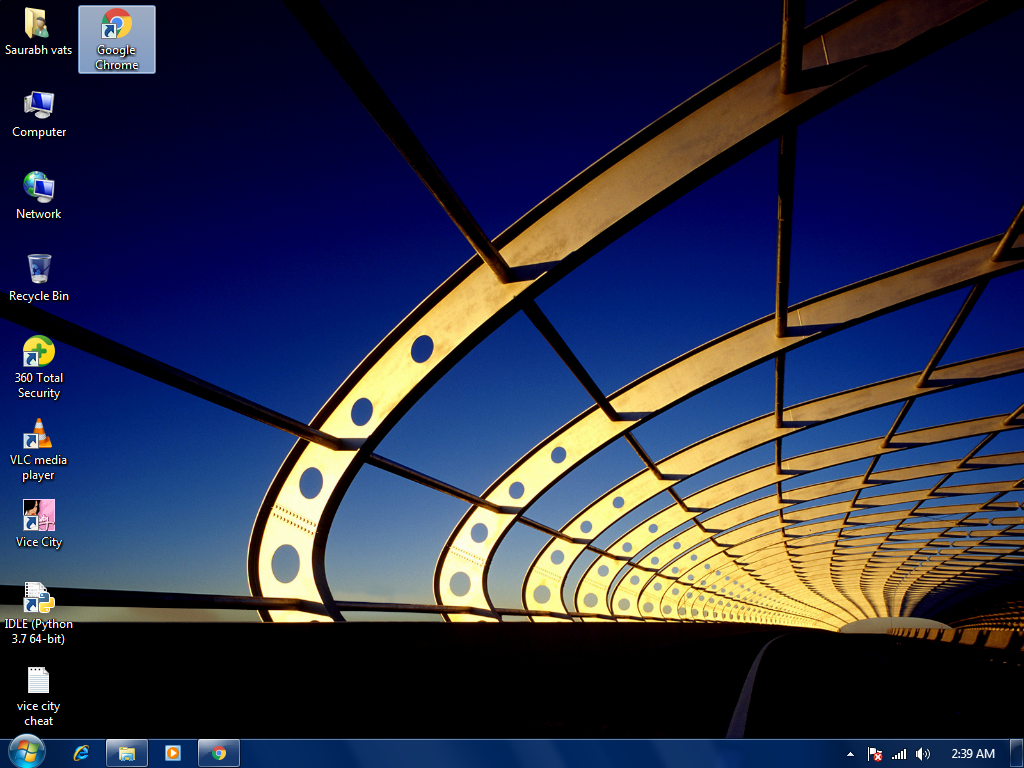The width and height of the screenshot is (1024, 768).
Task: Open the Recycle Bin
Action: (x=38, y=270)
